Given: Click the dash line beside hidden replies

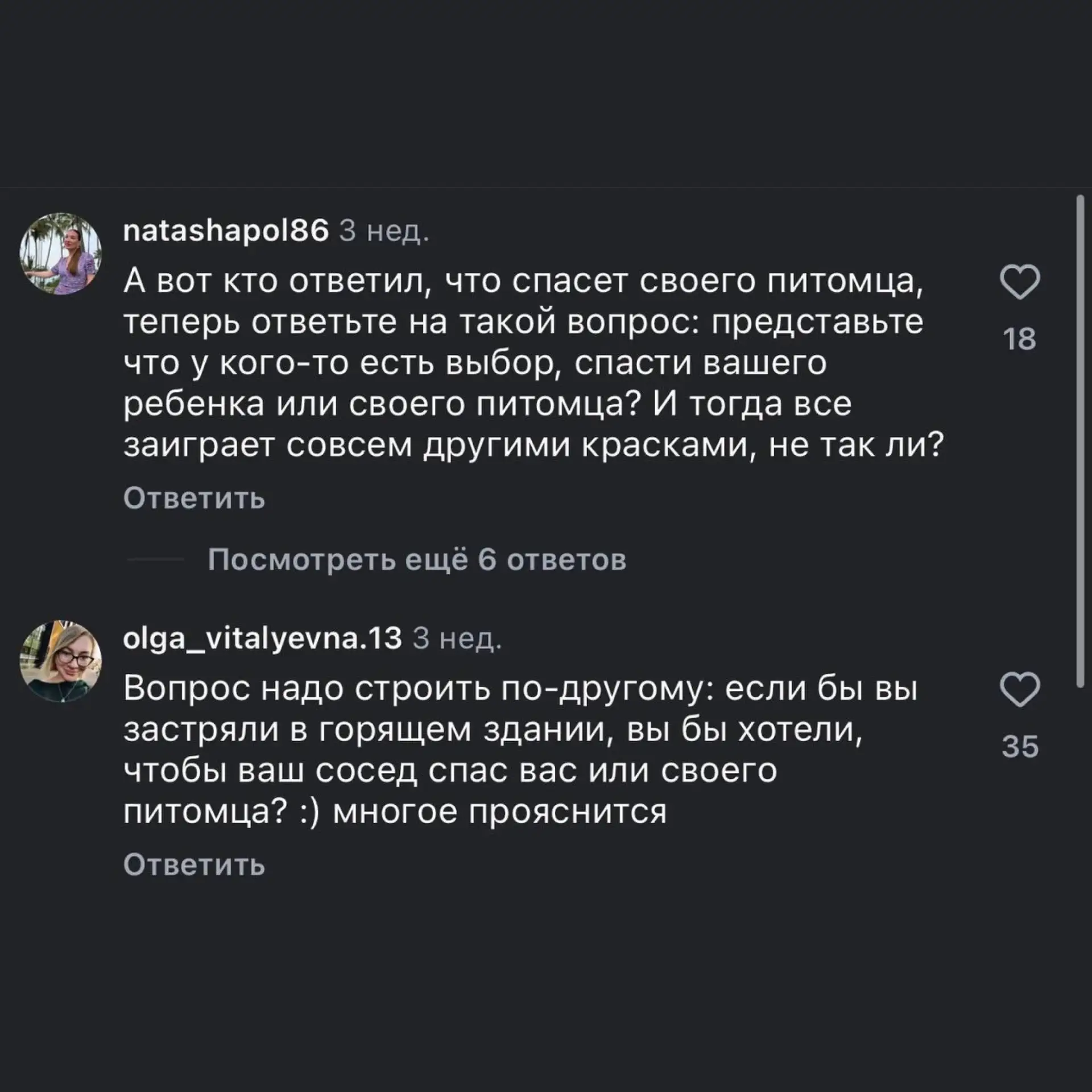Looking at the screenshot, I should pyautogui.click(x=155, y=560).
